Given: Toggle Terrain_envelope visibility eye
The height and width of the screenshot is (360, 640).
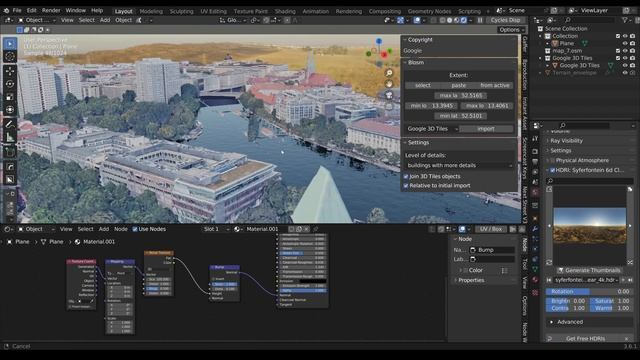Looking at the screenshot, I should [624, 73].
